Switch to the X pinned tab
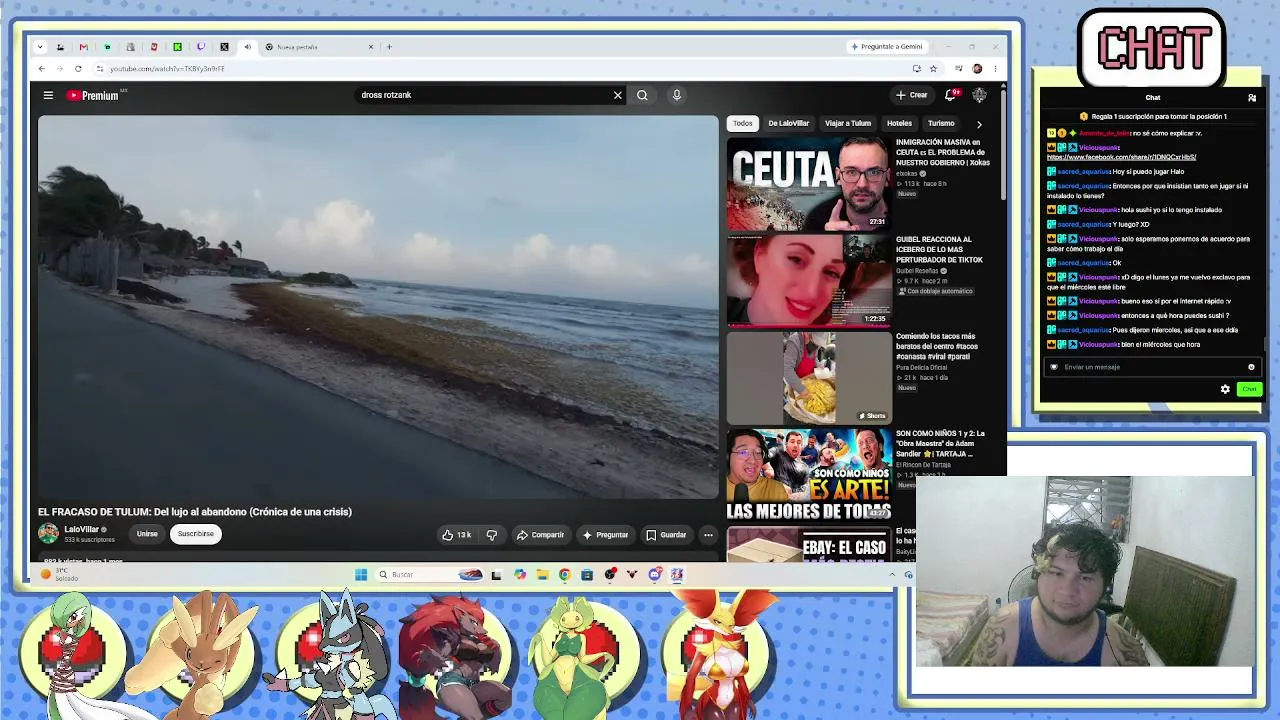This screenshot has width=1280, height=720. tap(224, 47)
